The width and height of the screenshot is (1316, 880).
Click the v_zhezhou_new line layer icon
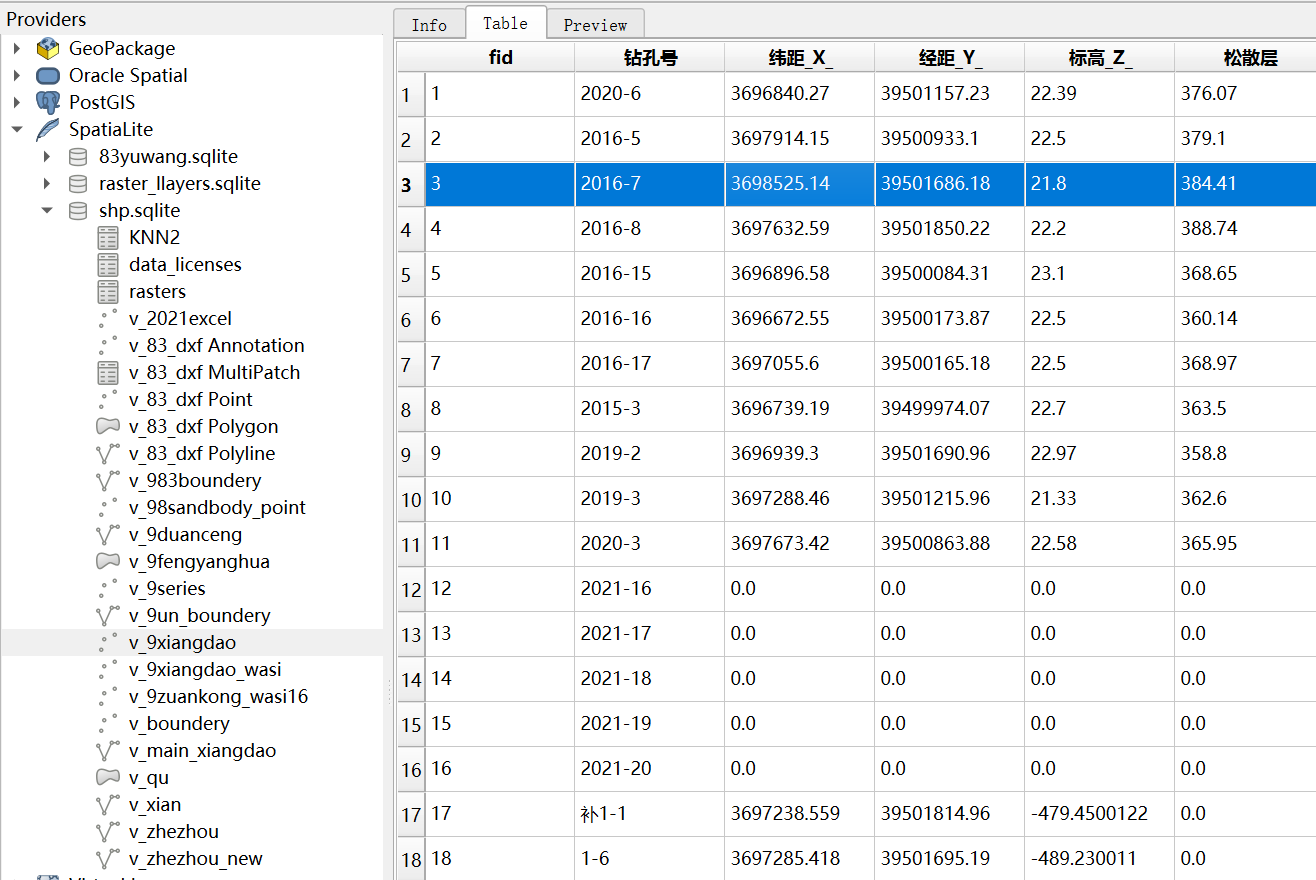108,859
